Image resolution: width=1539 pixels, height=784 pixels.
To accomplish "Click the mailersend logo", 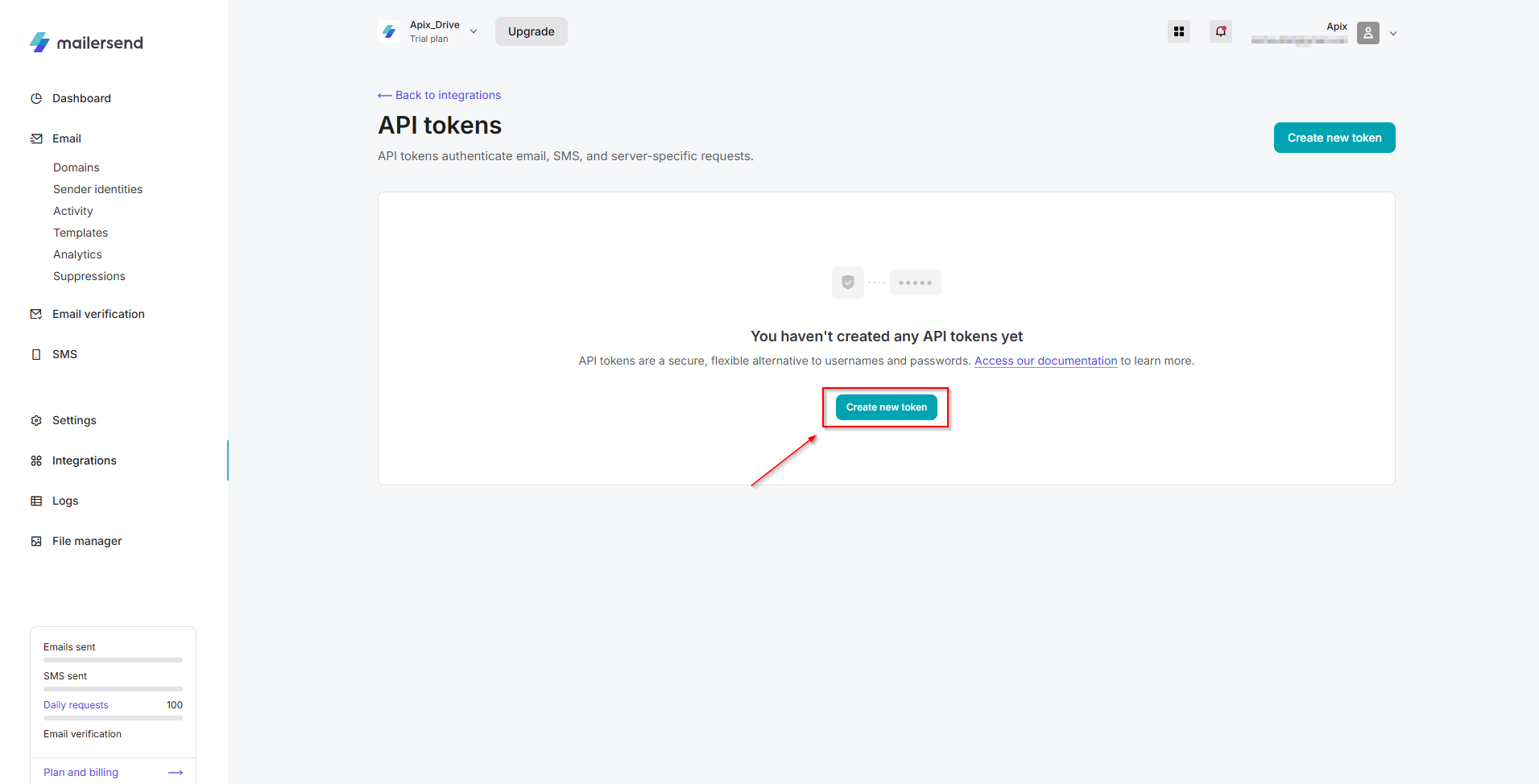I will pos(86,43).
